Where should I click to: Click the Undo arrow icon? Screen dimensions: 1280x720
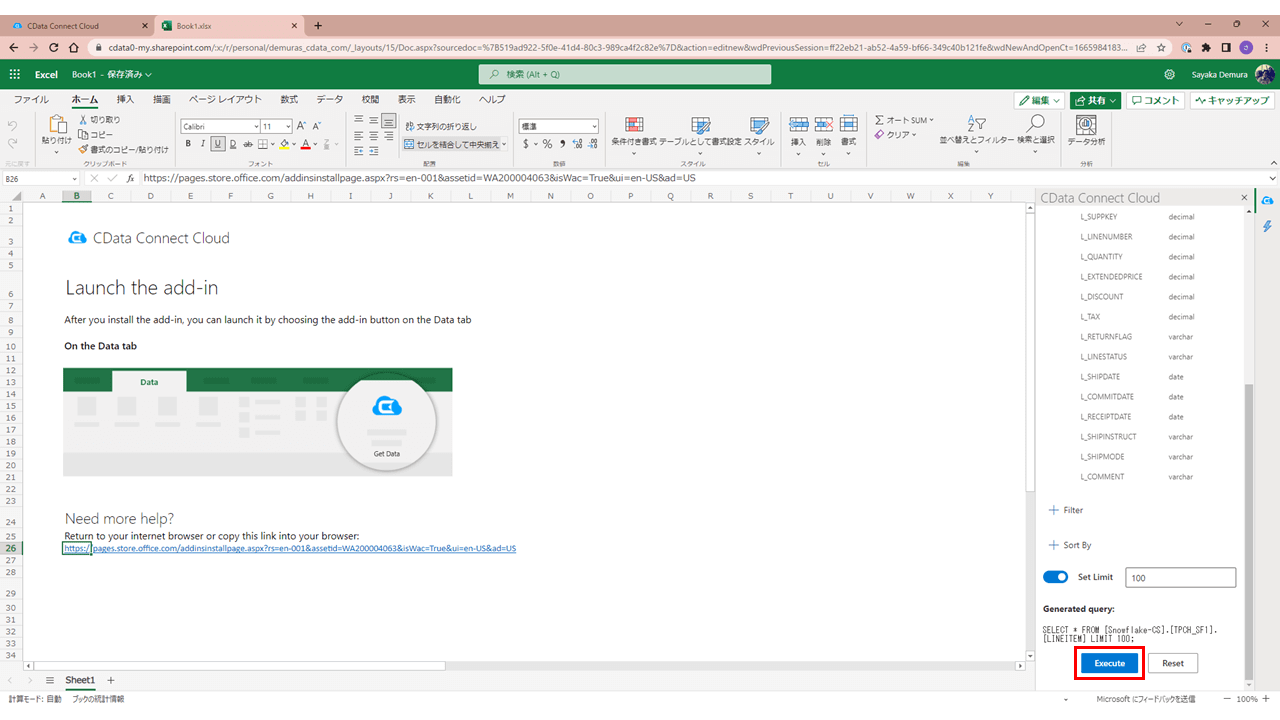click(x=13, y=125)
